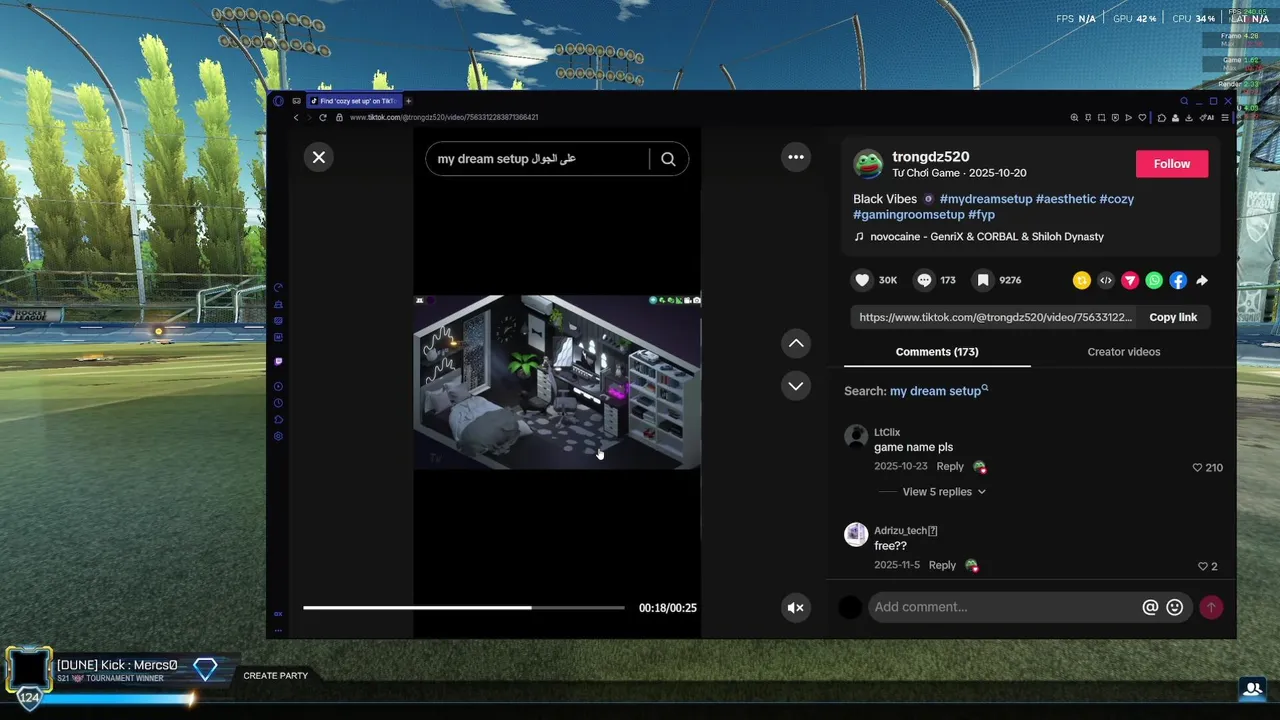
Task: Click CREATE PARTY in Rocket League
Action: click(x=276, y=676)
